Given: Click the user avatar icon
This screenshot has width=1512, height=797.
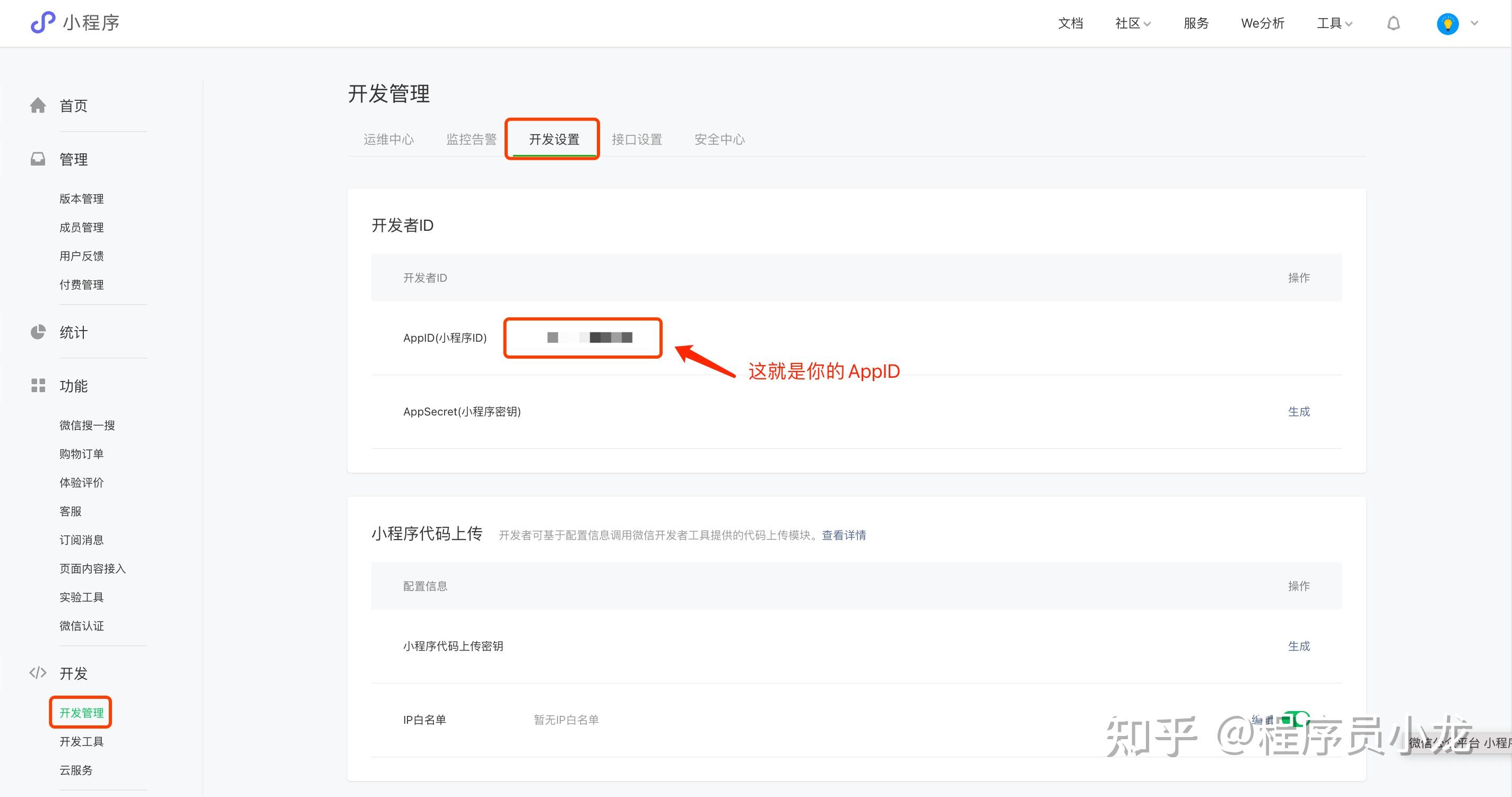Looking at the screenshot, I should pos(1447,24).
